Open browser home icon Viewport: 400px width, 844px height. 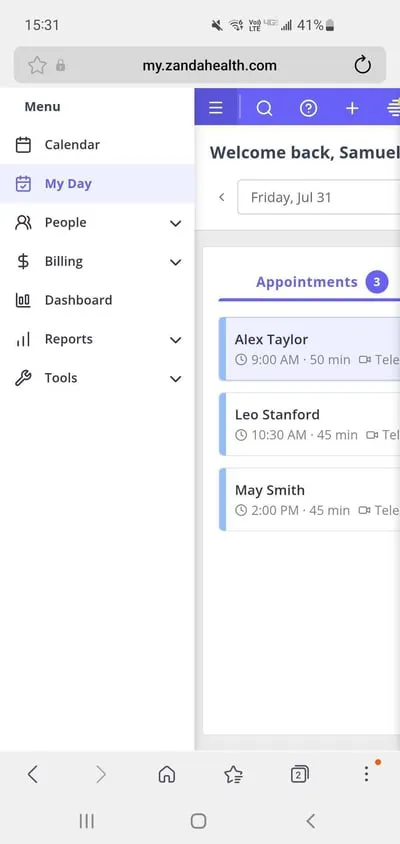[x=167, y=775]
